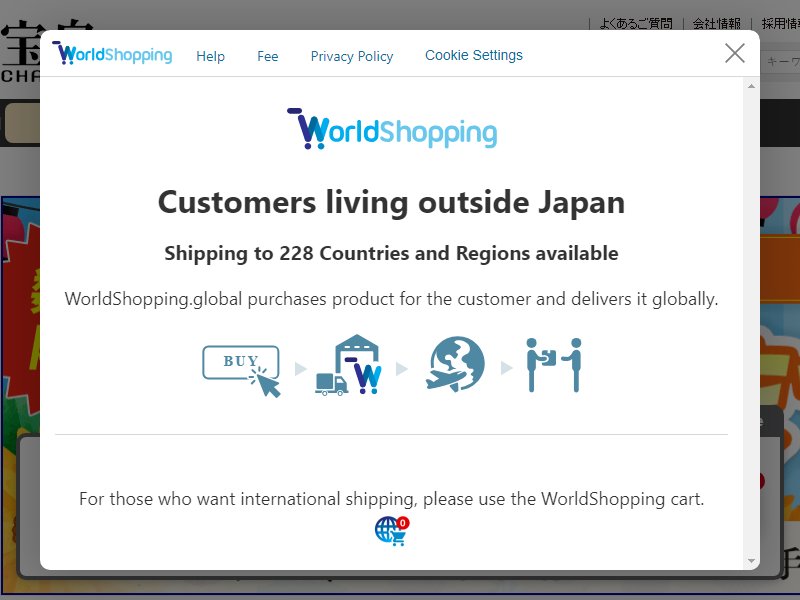Click 'Shipping to 228 Countries and Regions available'
The height and width of the screenshot is (600, 800).
[x=391, y=253]
